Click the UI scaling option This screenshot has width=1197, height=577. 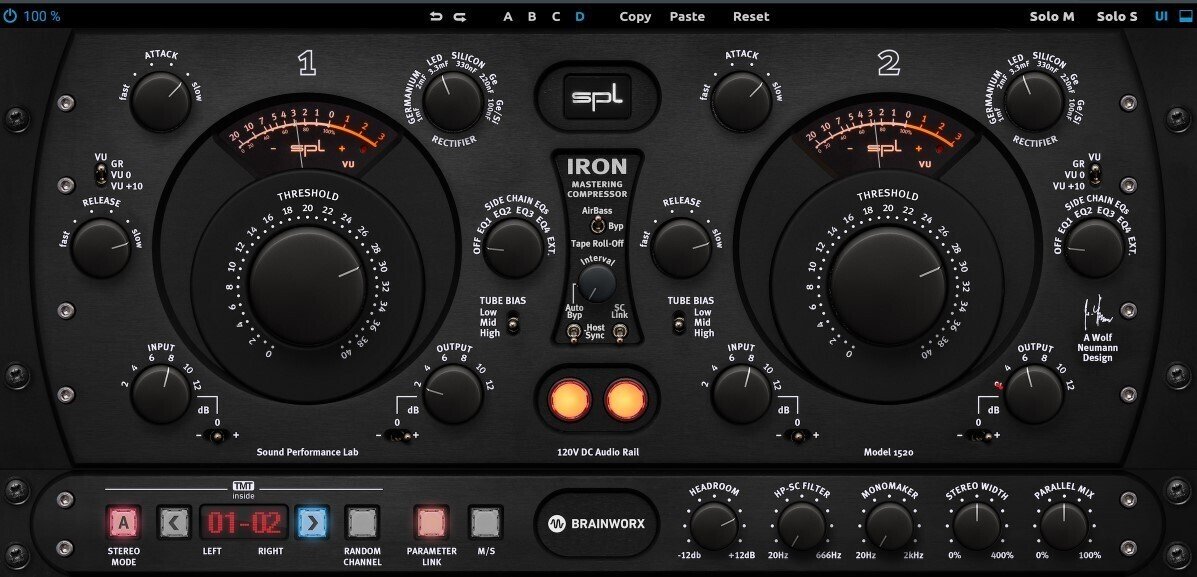(1161, 16)
